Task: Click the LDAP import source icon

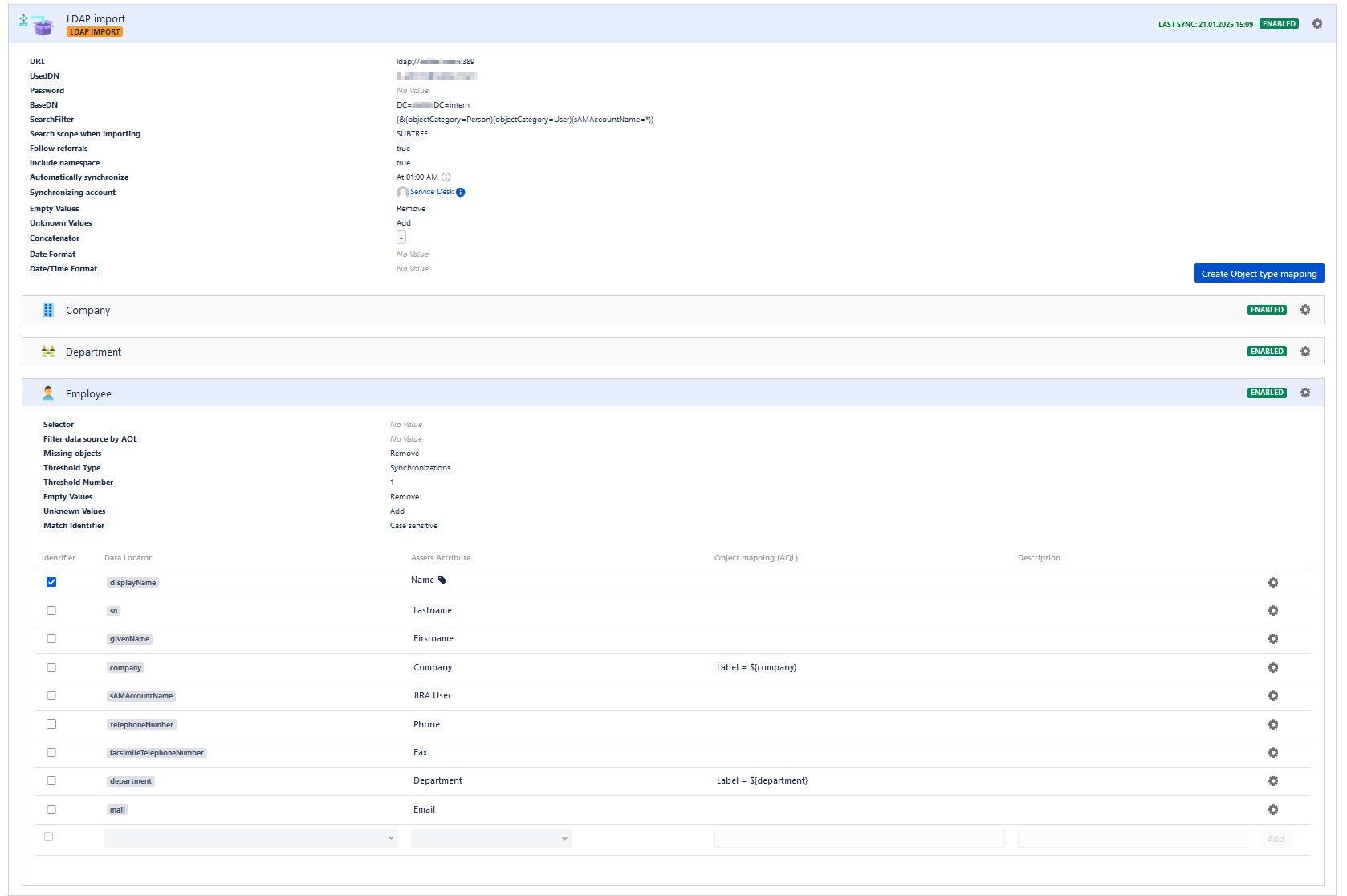Action: [37, 24]
